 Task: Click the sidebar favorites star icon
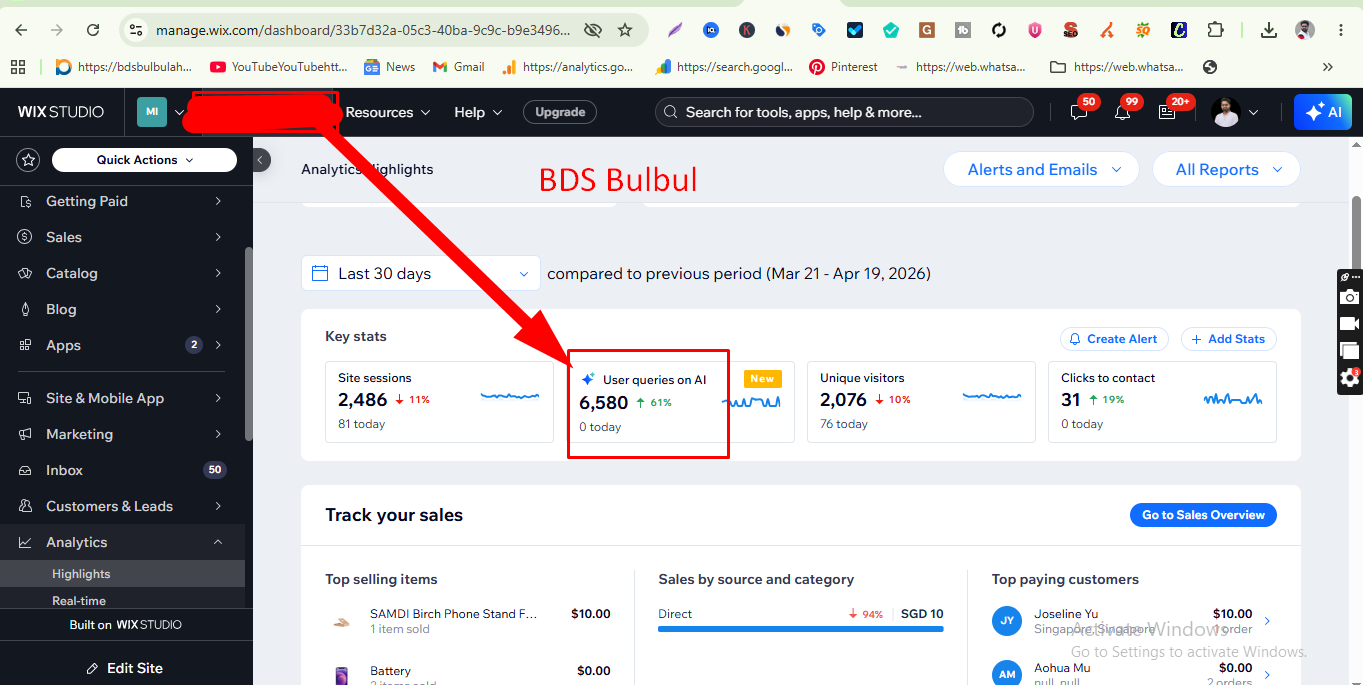(28, 160)
